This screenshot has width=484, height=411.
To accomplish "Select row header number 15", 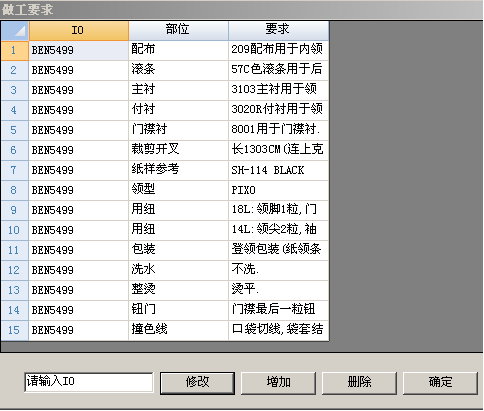I will tap(15, 331).
